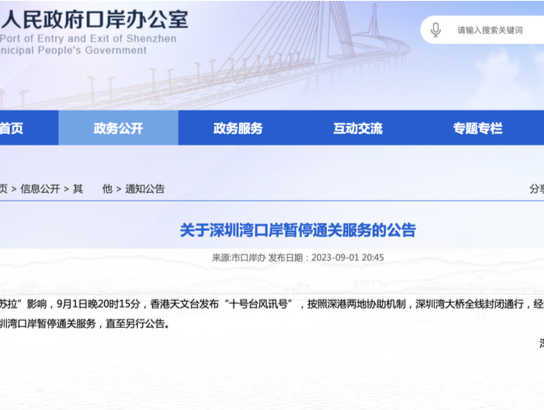This screenshot has height=410, width=544.
Task: Click the site title 人民政府口岸办公室
Action: (x=94, y=19)
